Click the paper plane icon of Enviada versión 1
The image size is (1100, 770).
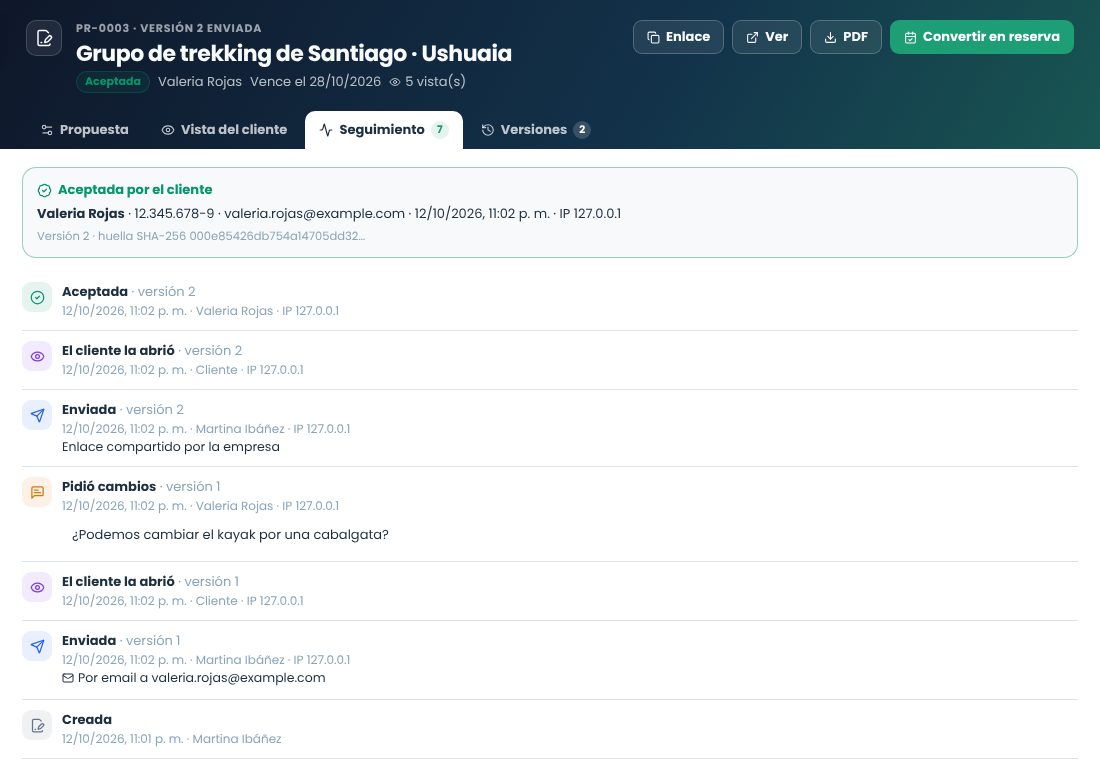click(x=37, y=647)
